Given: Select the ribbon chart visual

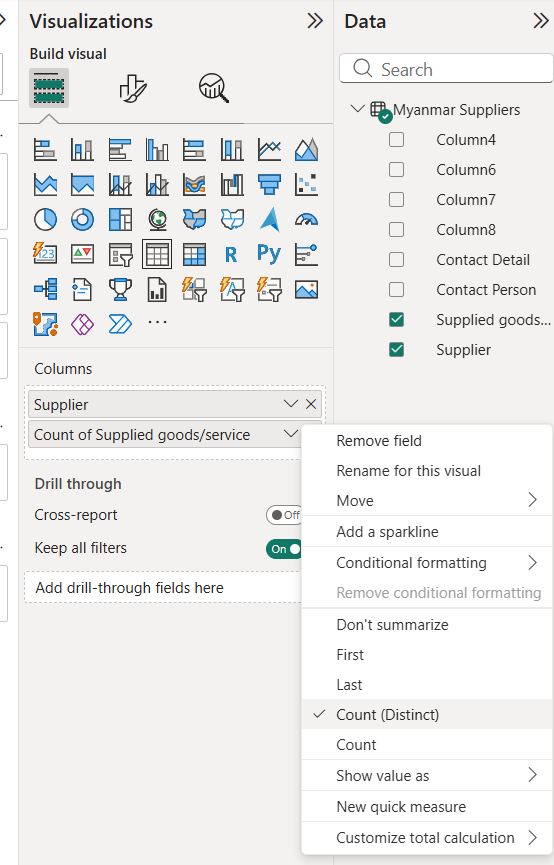Looking at the screenshot, I should pyautogui.click(x=194, y=185).
